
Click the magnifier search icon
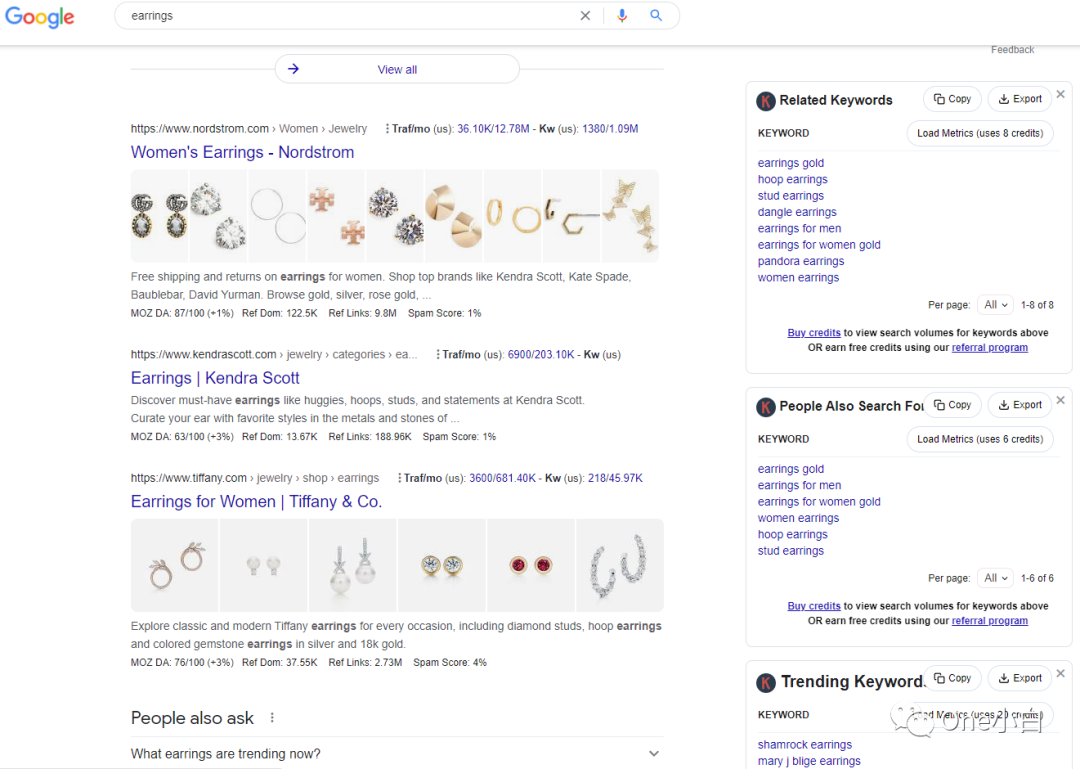(656, 15)
